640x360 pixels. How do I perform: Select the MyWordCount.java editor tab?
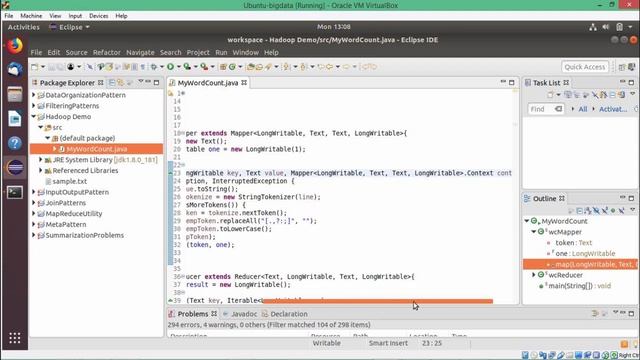[x=208, y=83]
